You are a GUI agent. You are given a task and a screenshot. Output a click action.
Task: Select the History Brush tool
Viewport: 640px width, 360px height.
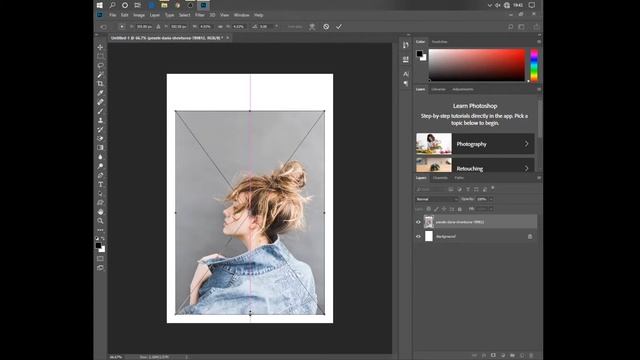(x=100, y=129)
